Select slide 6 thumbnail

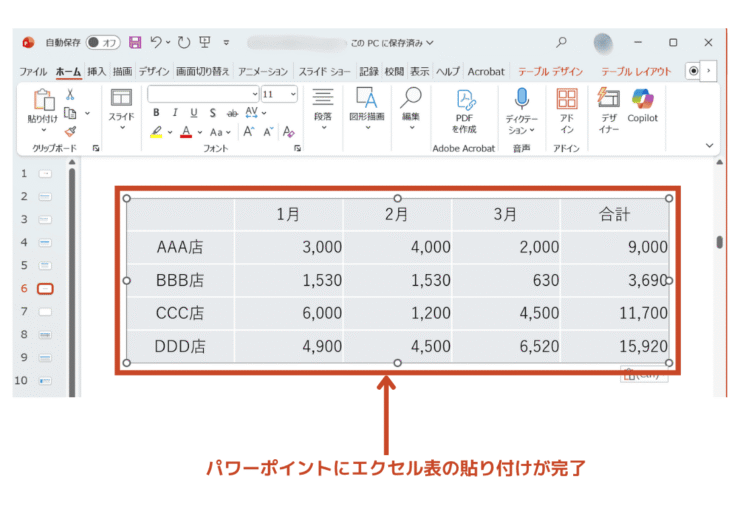[45, 288]
